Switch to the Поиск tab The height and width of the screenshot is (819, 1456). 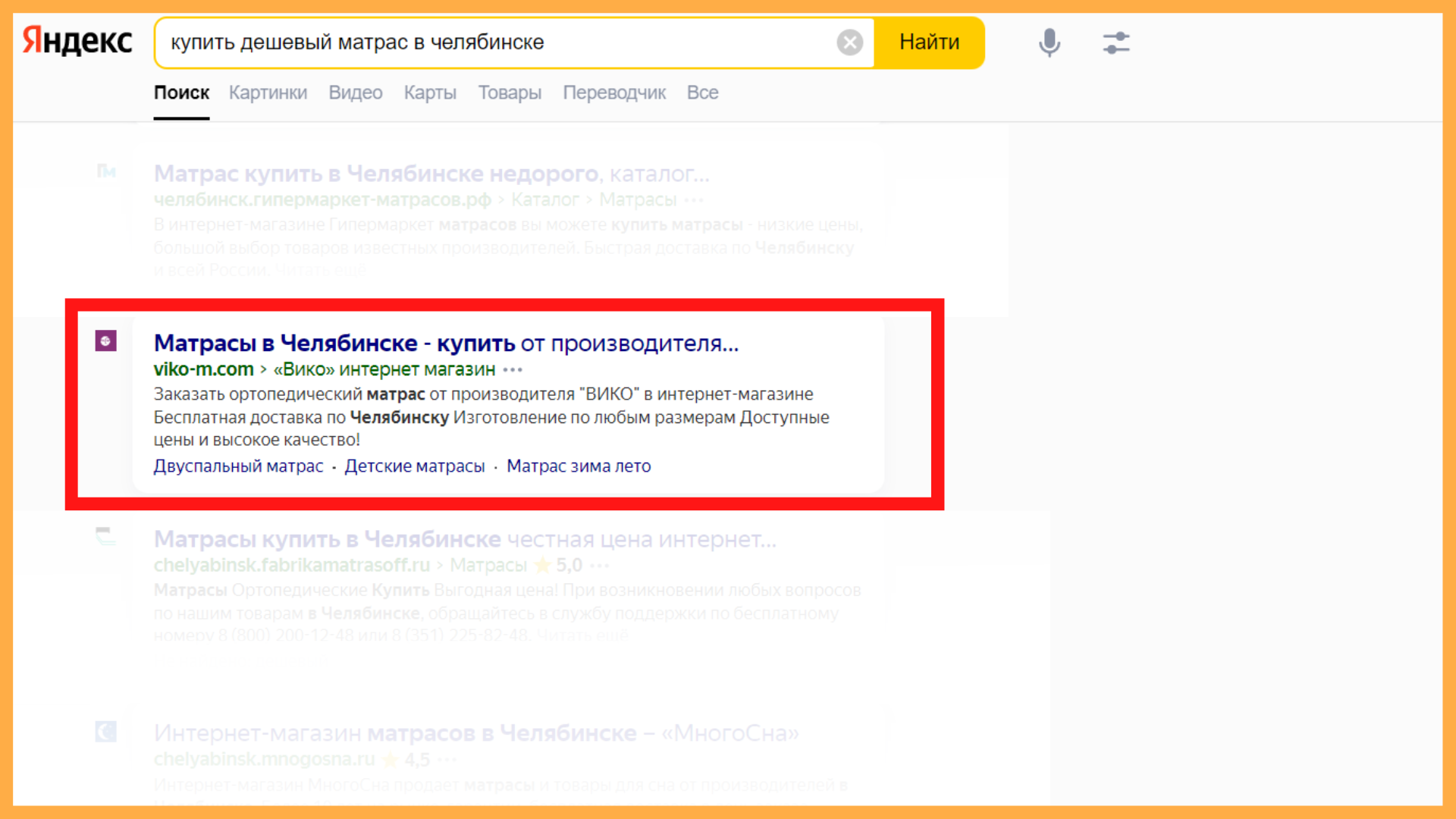[181, 93]
